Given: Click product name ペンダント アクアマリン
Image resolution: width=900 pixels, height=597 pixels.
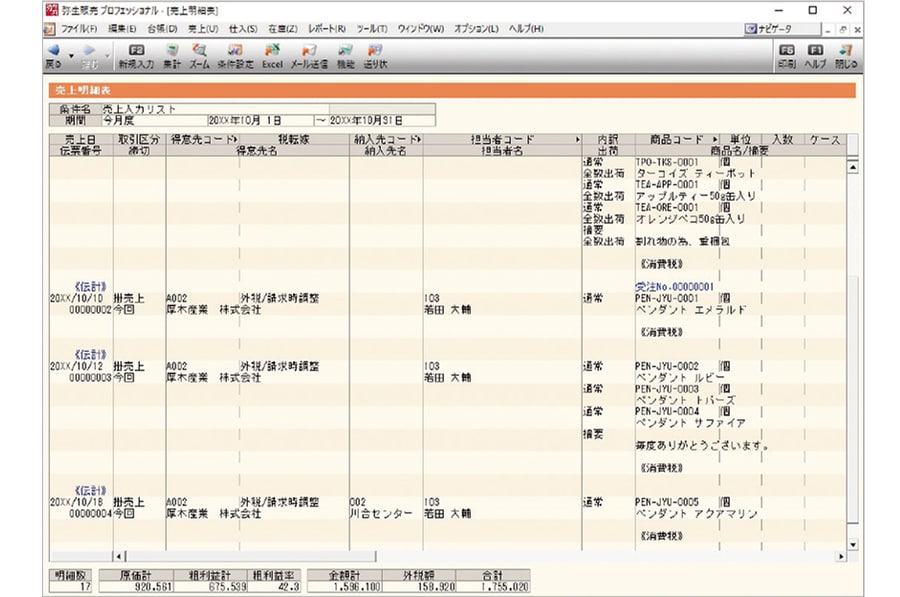Looking at the screenshot, I should (697, 514).
